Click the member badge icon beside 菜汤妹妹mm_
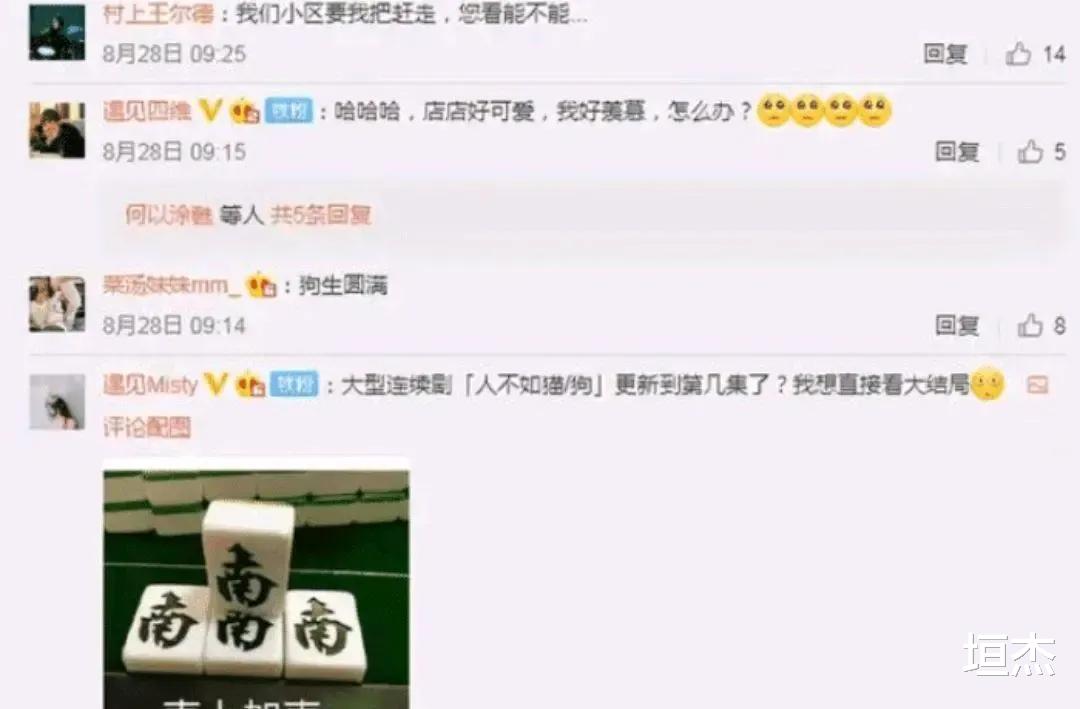The width and height of the screenshot is (1080, 709). point(262,285)
